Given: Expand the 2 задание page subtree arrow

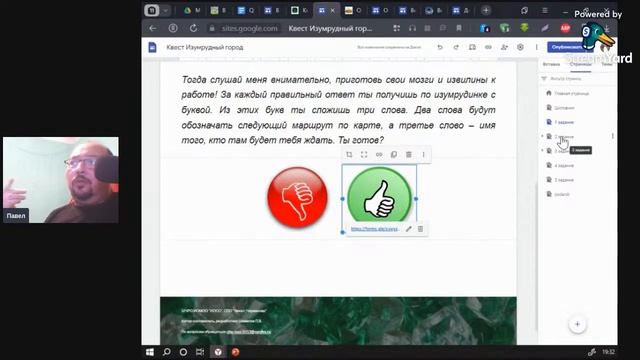Looking at the screenshot, I should pyautogui.click(x=542, y=136).
